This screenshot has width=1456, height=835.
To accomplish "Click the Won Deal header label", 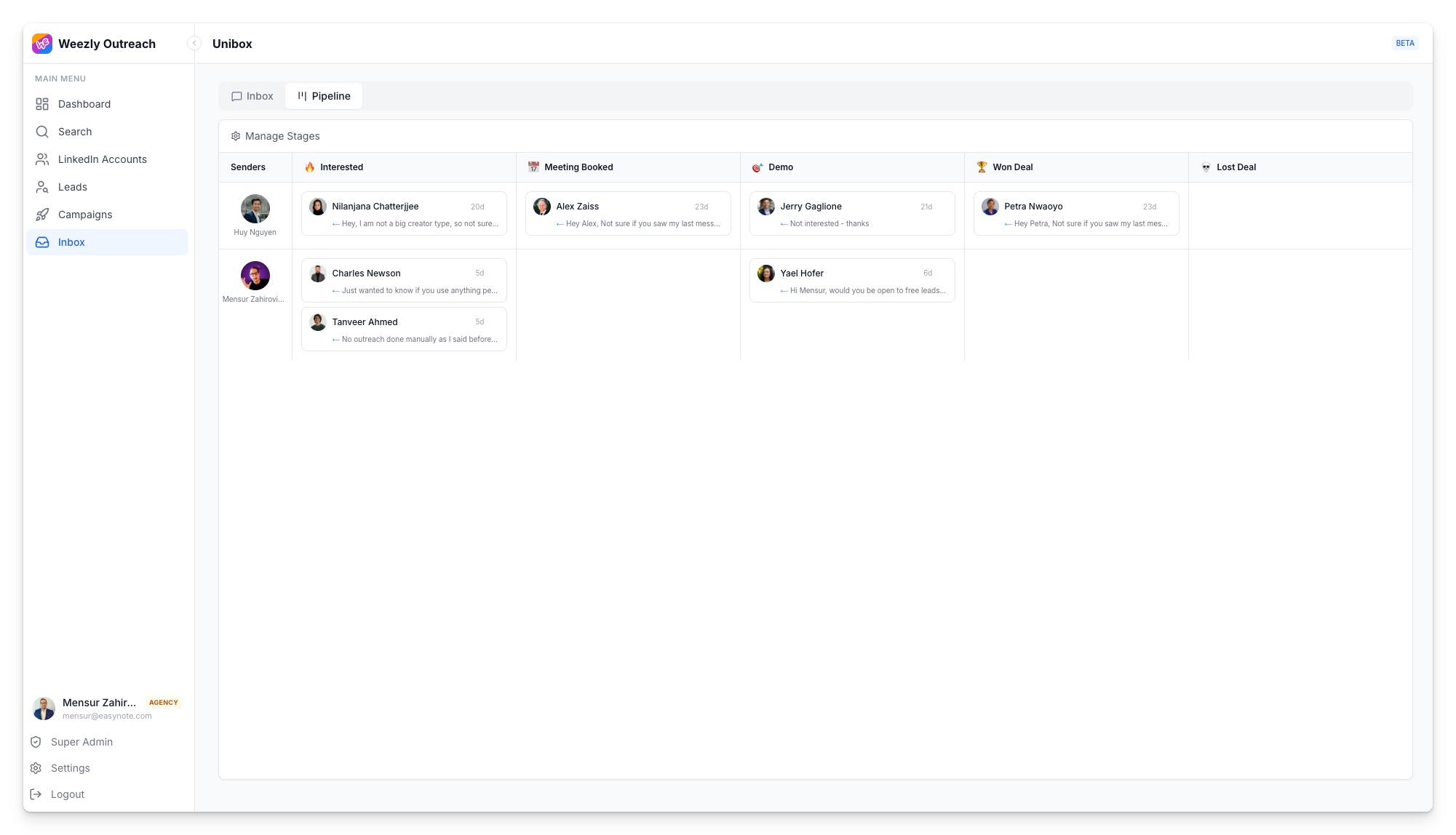I will pyautogui.click(x=1012, y=167).
